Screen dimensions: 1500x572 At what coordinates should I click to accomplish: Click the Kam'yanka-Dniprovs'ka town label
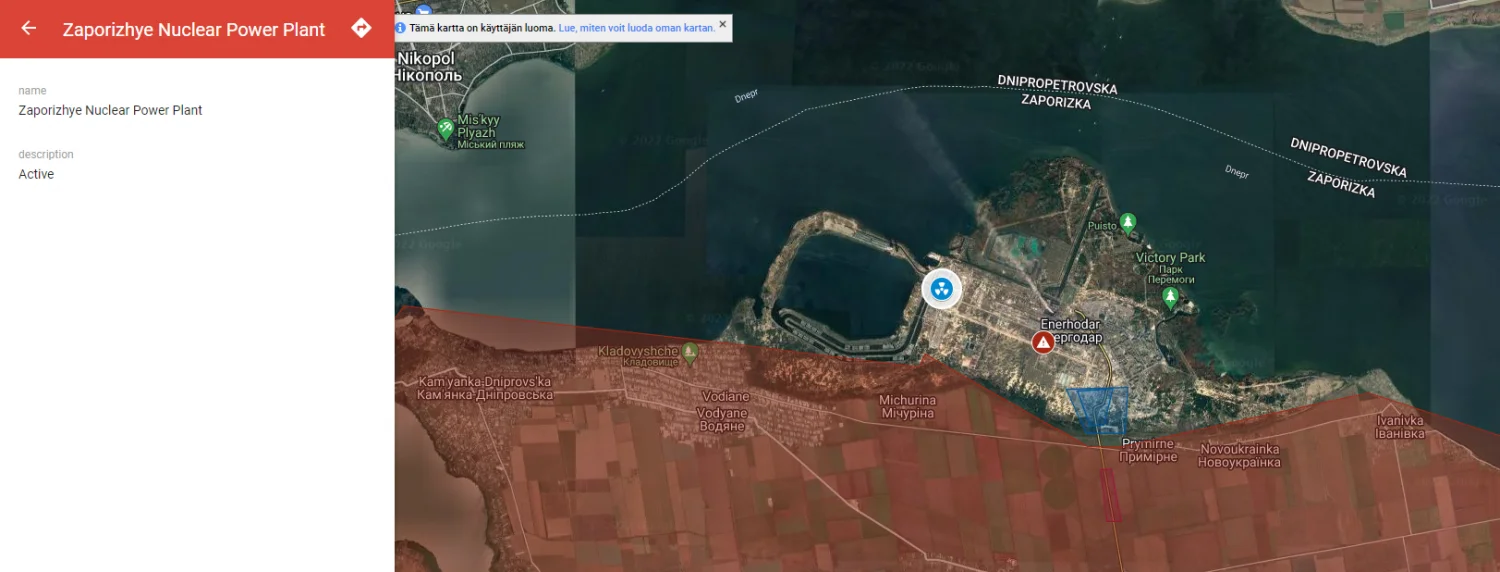coord(484,388)
